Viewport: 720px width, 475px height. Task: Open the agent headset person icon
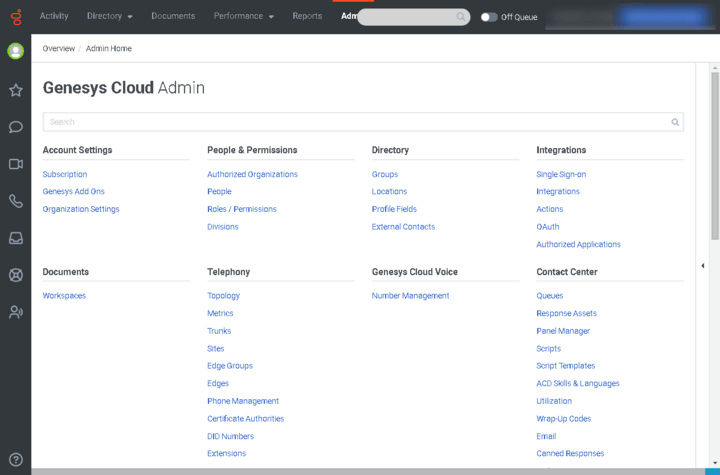[x=16, y=312]
